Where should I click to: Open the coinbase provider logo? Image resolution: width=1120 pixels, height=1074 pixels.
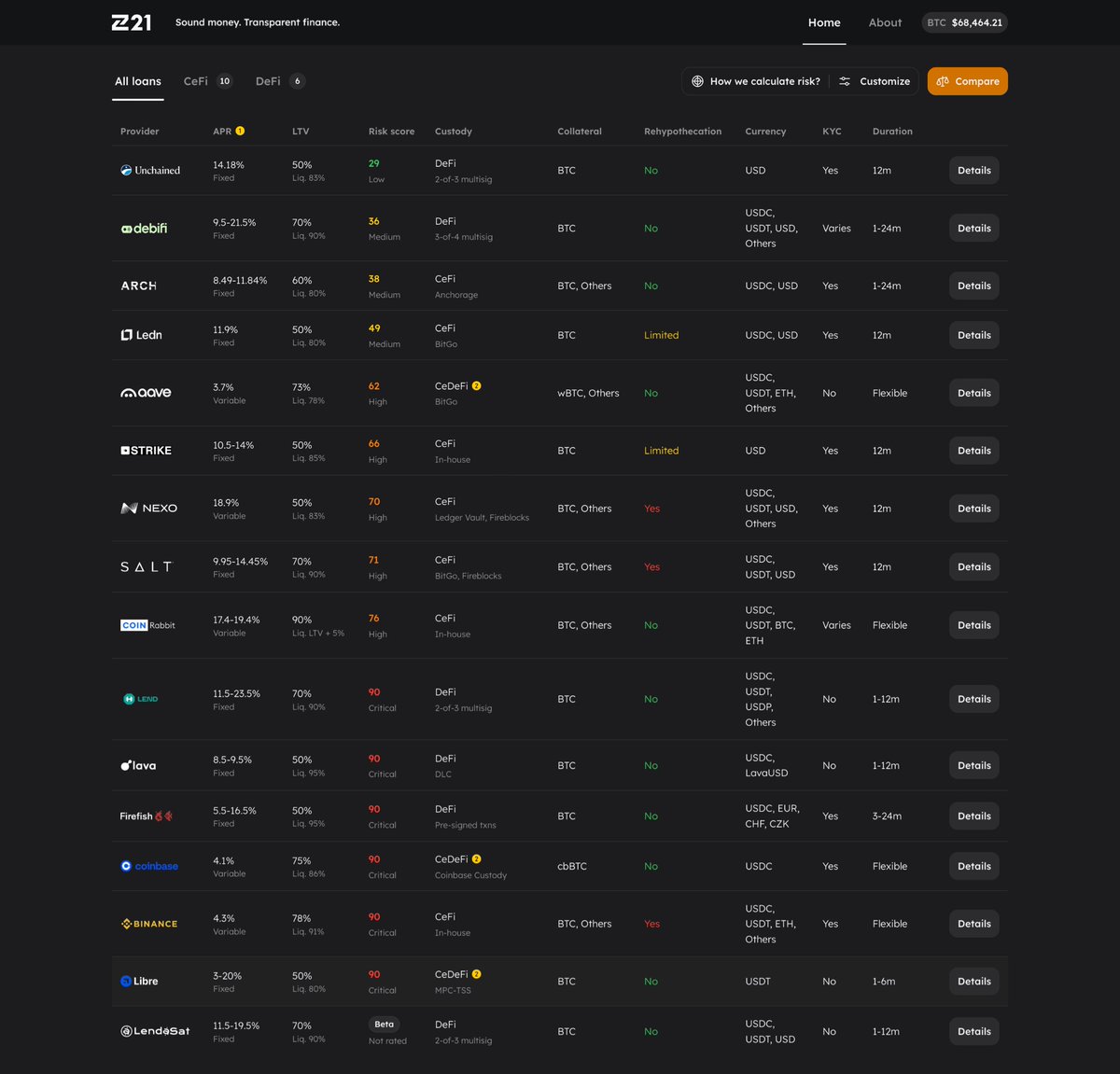(x=149, y=866)
